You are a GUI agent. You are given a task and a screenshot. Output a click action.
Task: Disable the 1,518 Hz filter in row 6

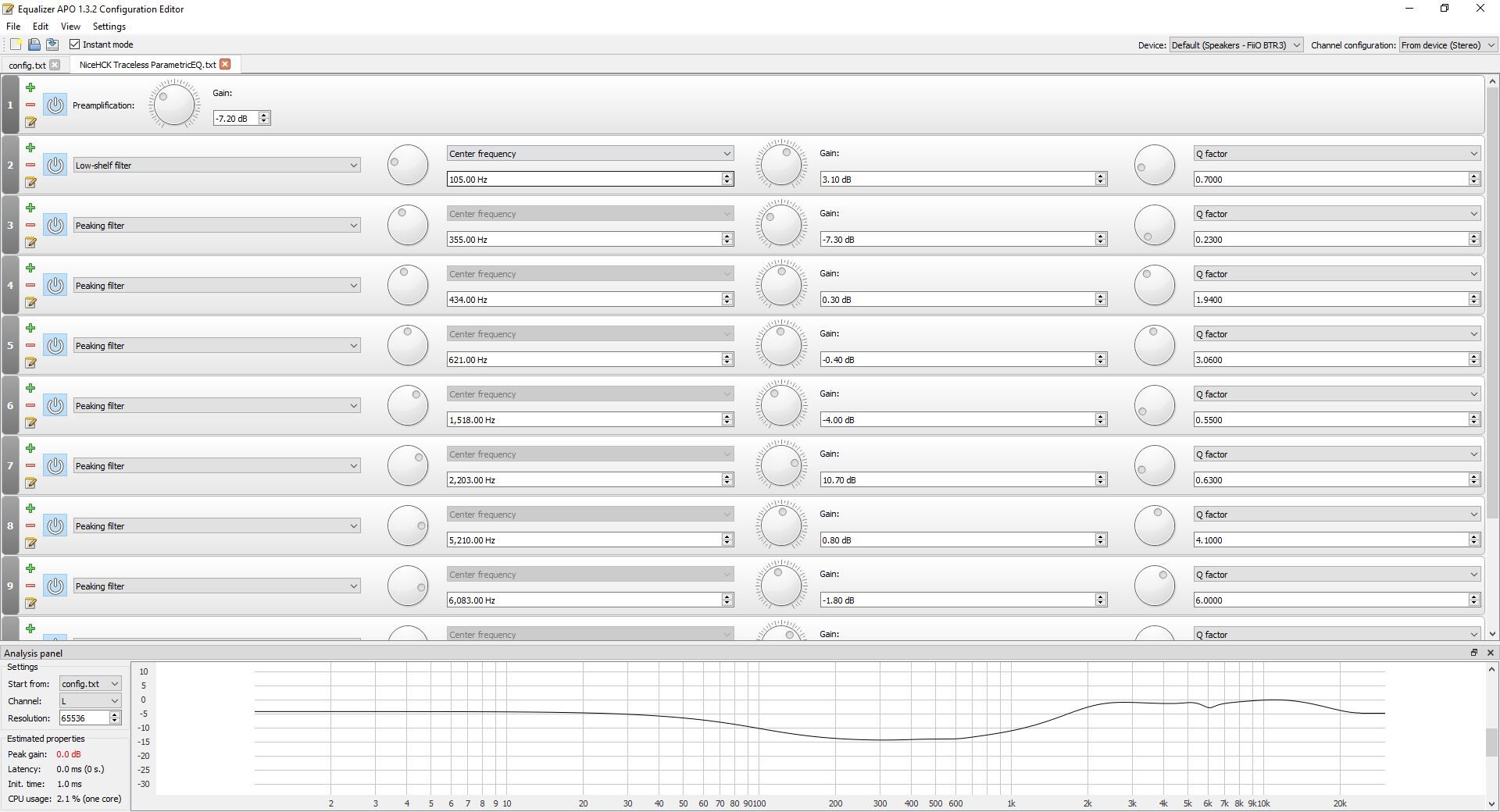tap(55, 405)
